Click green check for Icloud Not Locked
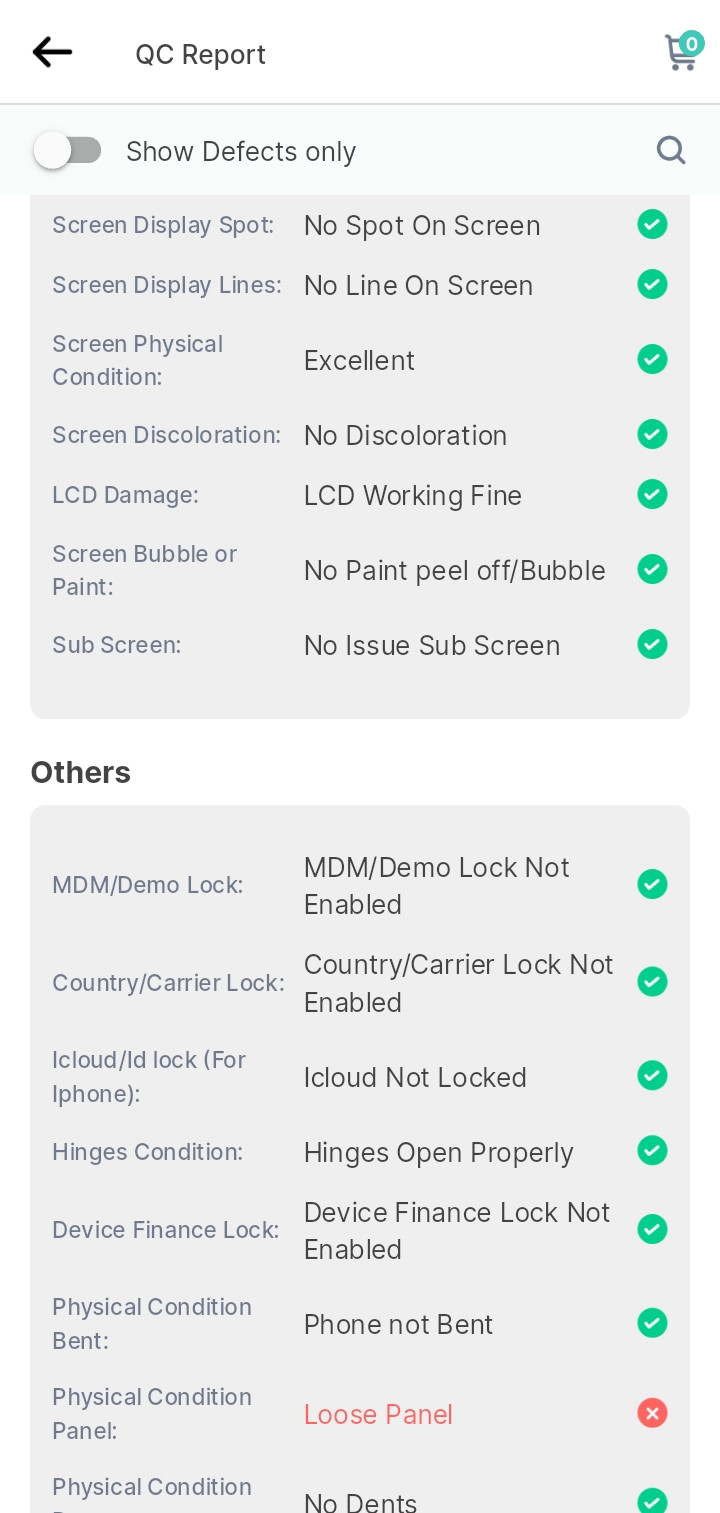 tap(652, 1076)
